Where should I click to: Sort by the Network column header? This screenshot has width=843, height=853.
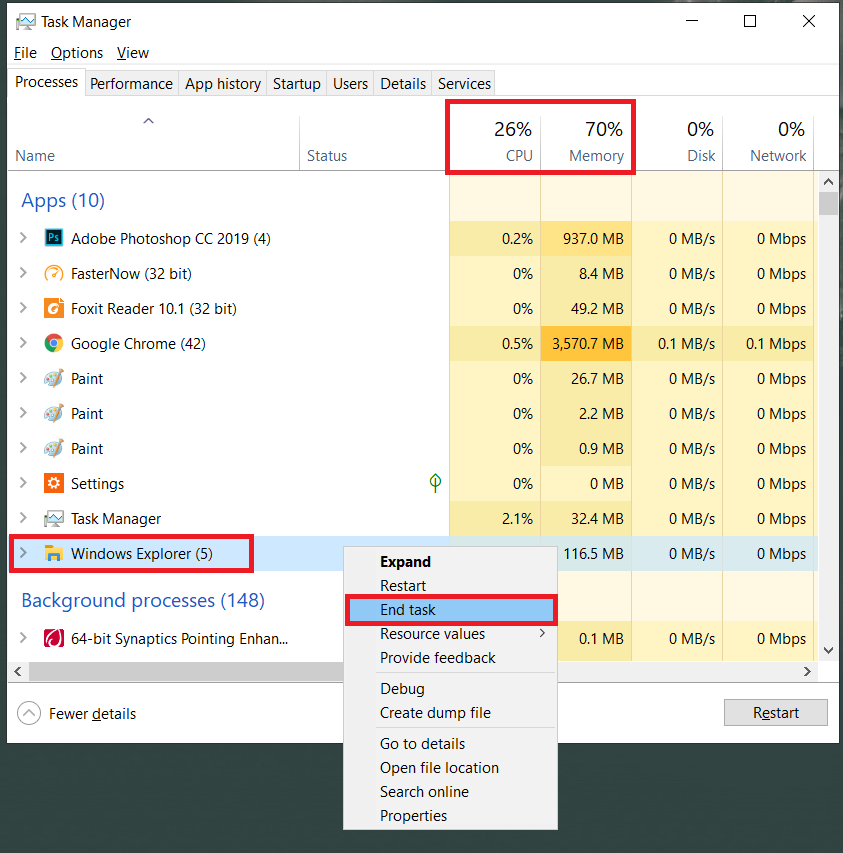click(768, 143)
